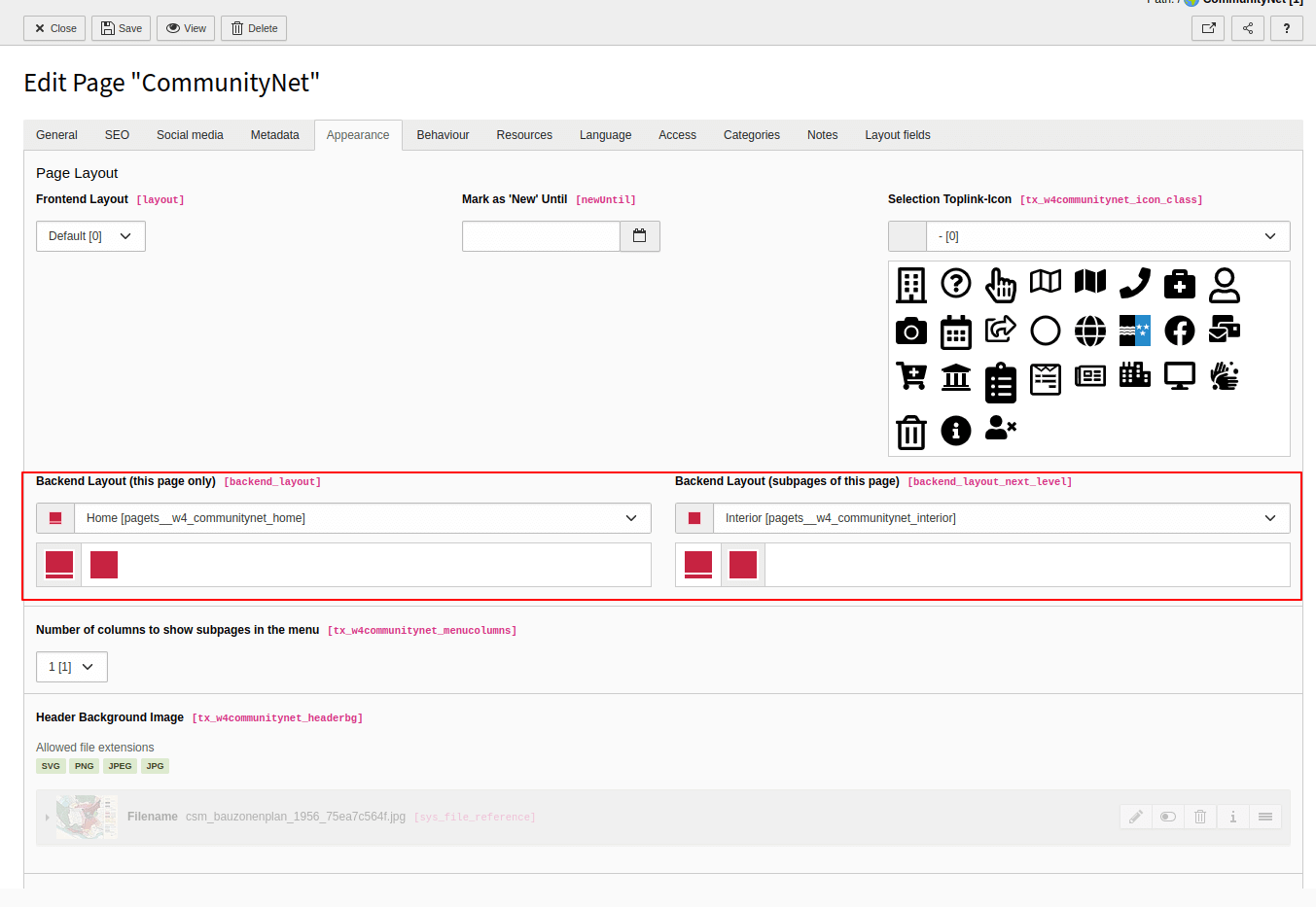Select the solid map icon
The image size is (1316, 907).
pos(1090,281)
